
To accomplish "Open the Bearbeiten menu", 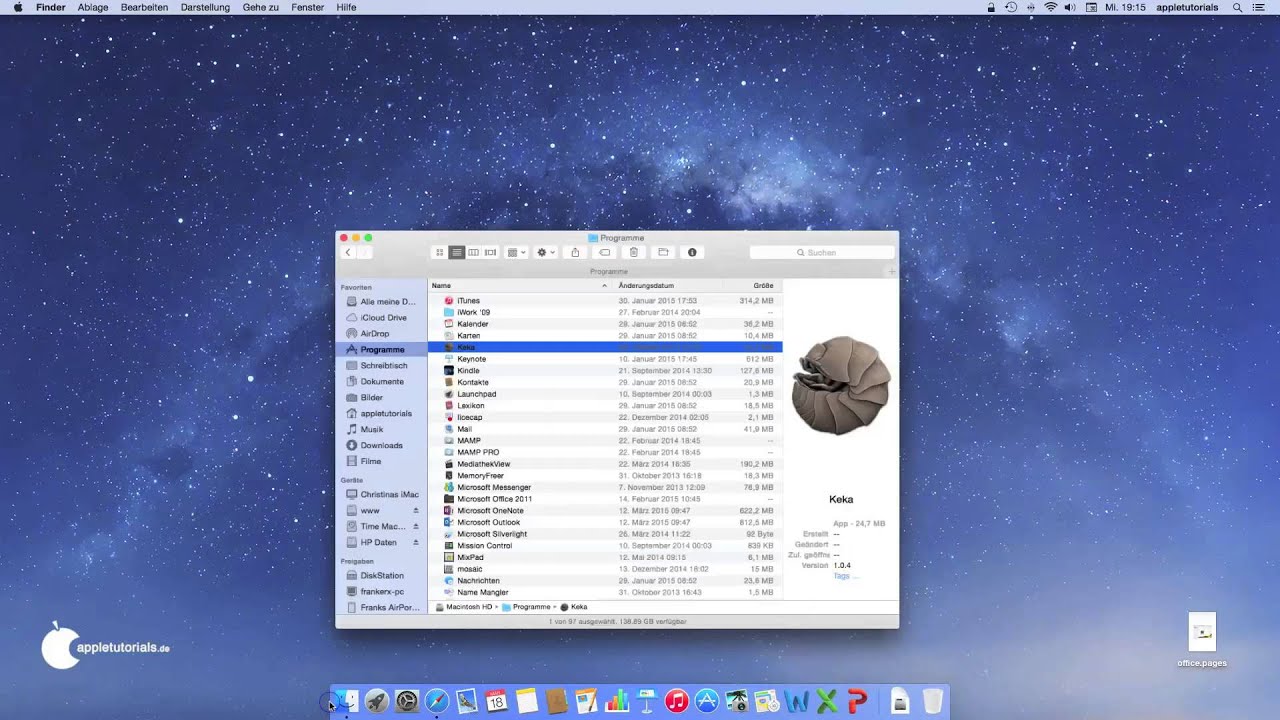I will (144, 7).
